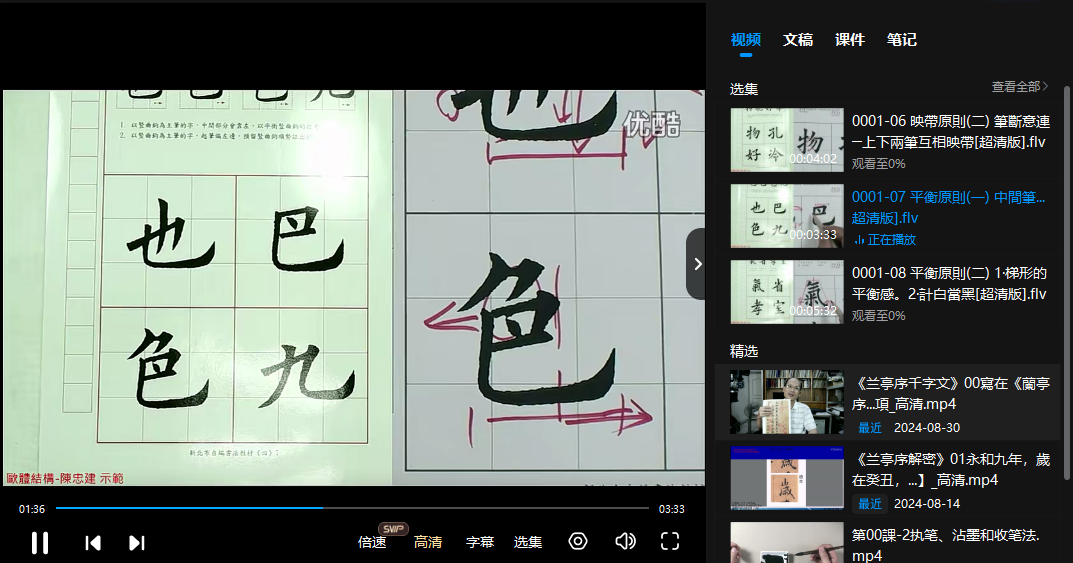Screen dimensions: 1073x563
Task: Mute the video volume
Action: click(x=625, y=542)
